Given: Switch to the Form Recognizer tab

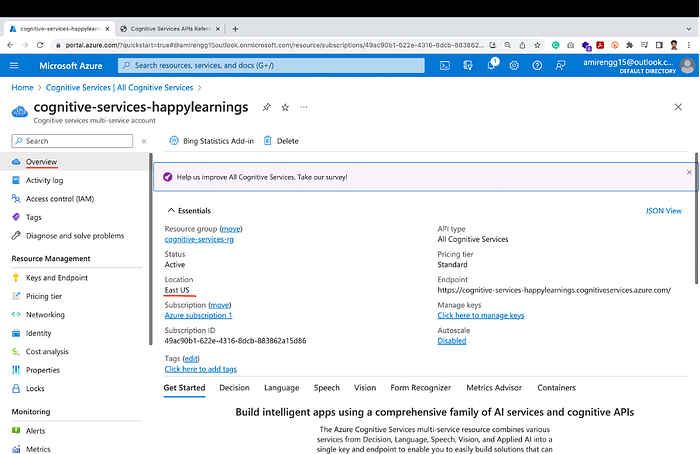Looking at the screenshot, I should pyautogui.click(x=421, y=388).
